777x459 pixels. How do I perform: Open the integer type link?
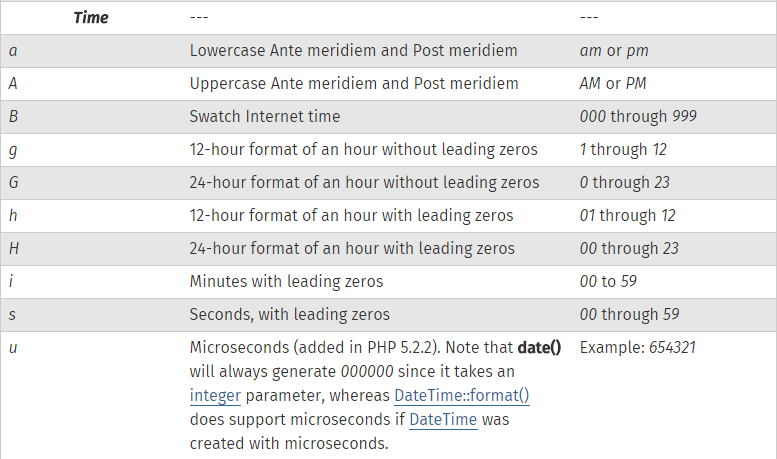pyautogui.click(x=215, y=396)
